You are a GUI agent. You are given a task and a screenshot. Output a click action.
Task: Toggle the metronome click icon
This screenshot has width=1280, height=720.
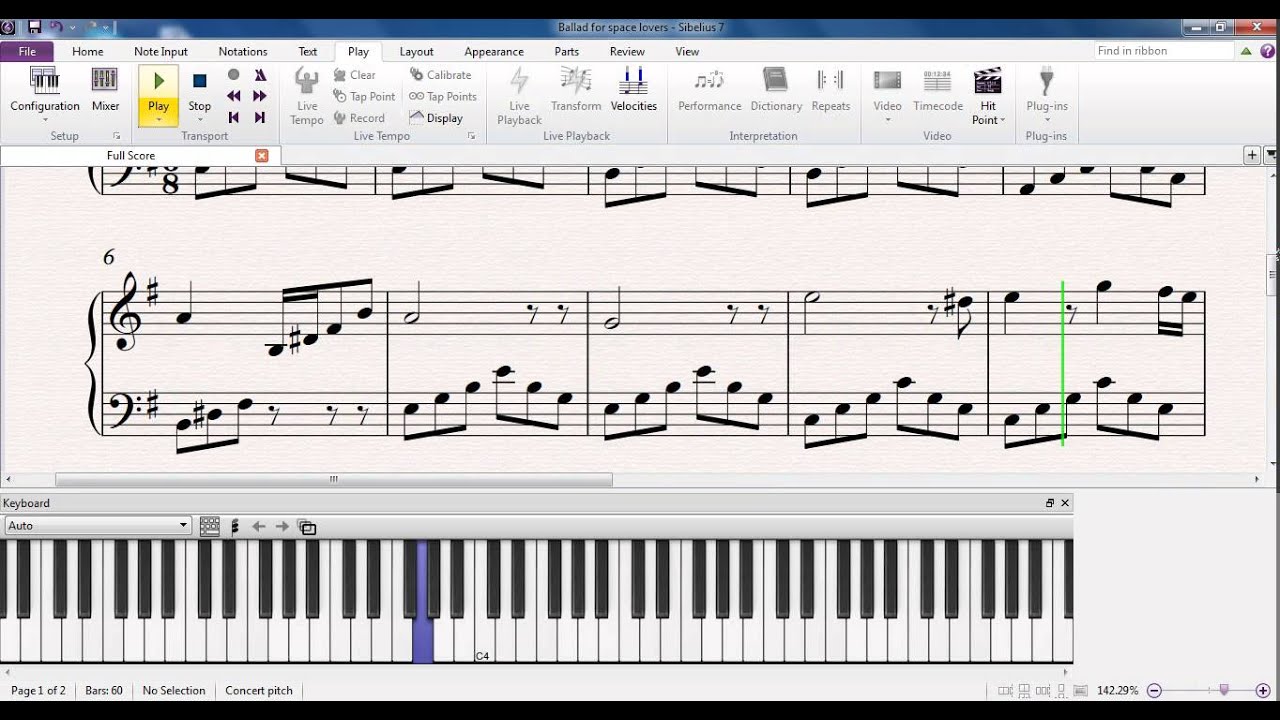click(x=260, y=75)
